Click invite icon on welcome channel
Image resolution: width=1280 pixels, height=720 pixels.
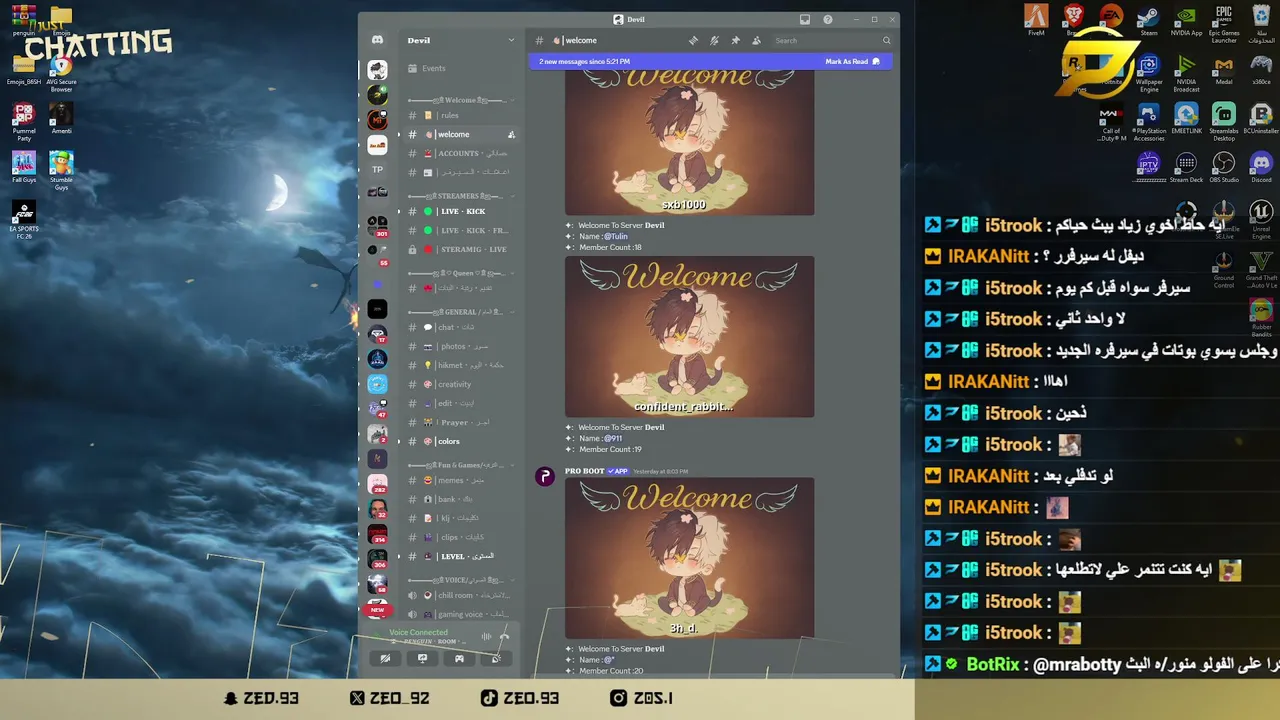pos(511,135)
